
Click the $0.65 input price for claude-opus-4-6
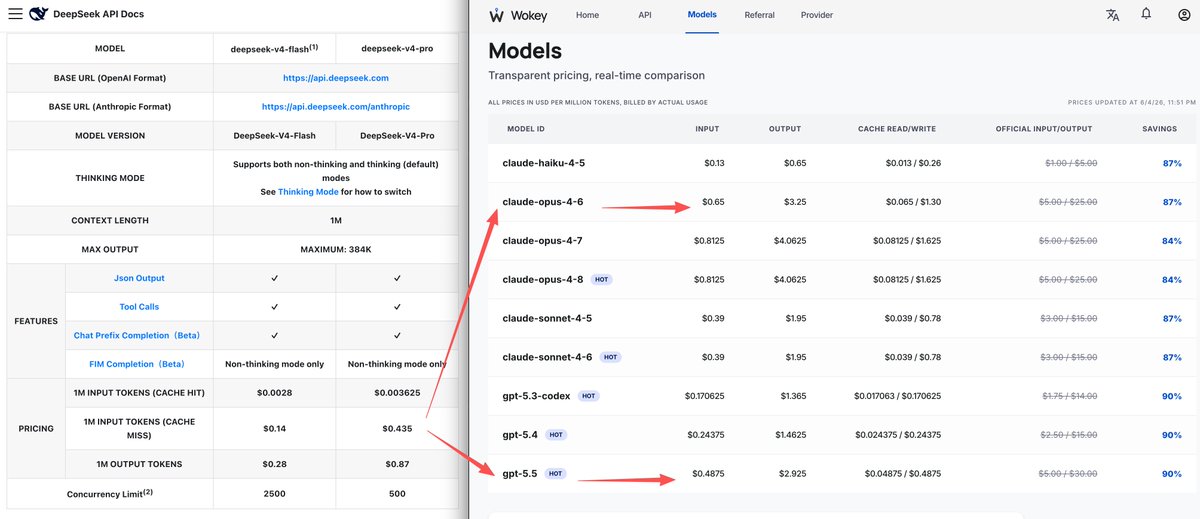pyautogui.click(x=713, y=202)
